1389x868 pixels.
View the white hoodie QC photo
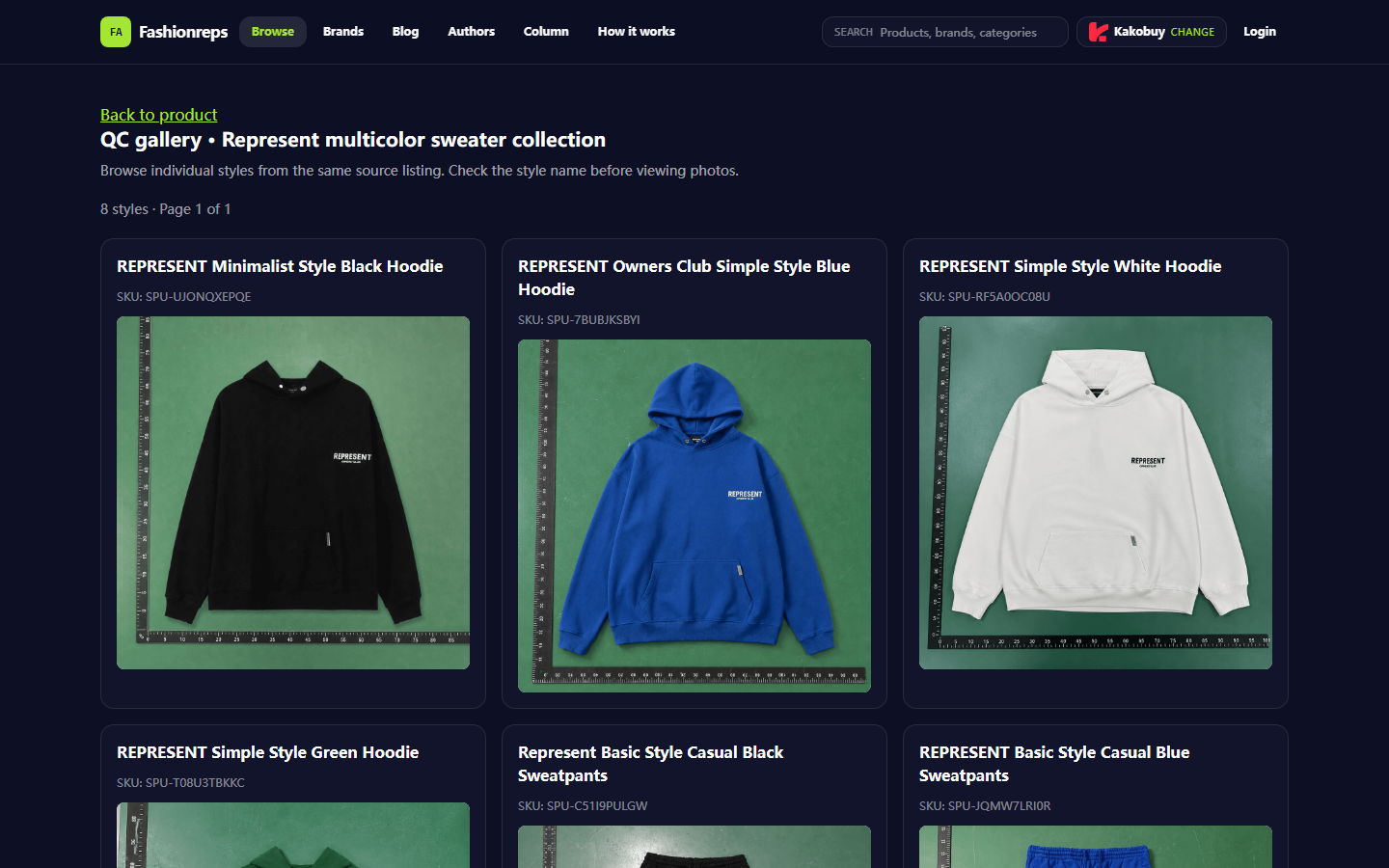pyautogui.click(x=1096, y=493)
